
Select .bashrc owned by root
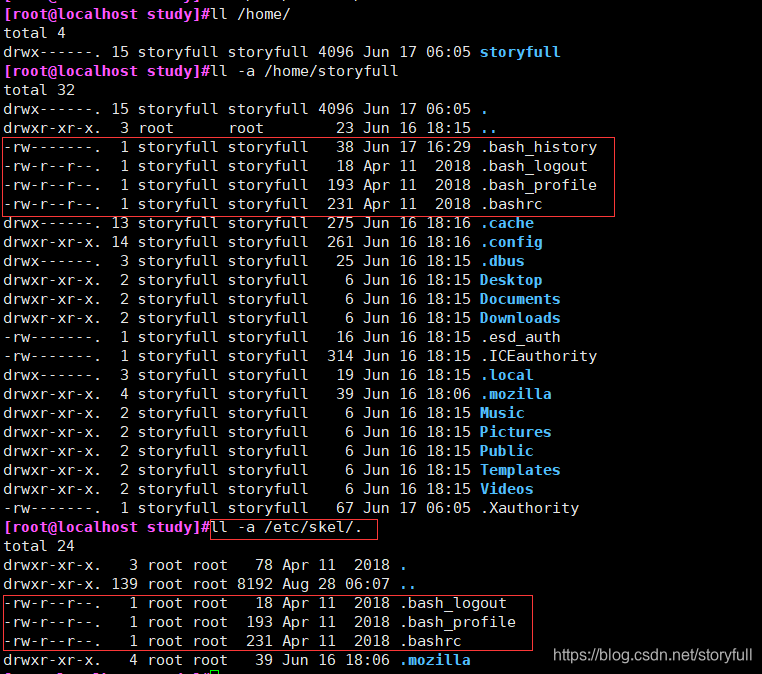pos(430,641)
